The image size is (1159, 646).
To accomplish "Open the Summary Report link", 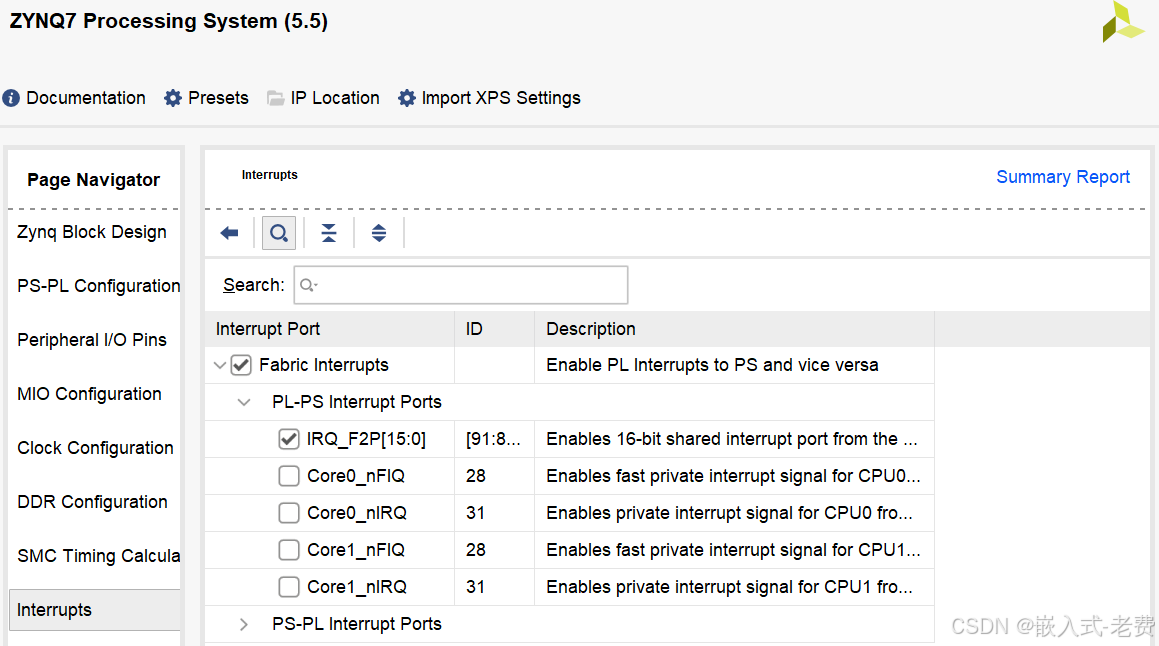I will [1063, 177].
